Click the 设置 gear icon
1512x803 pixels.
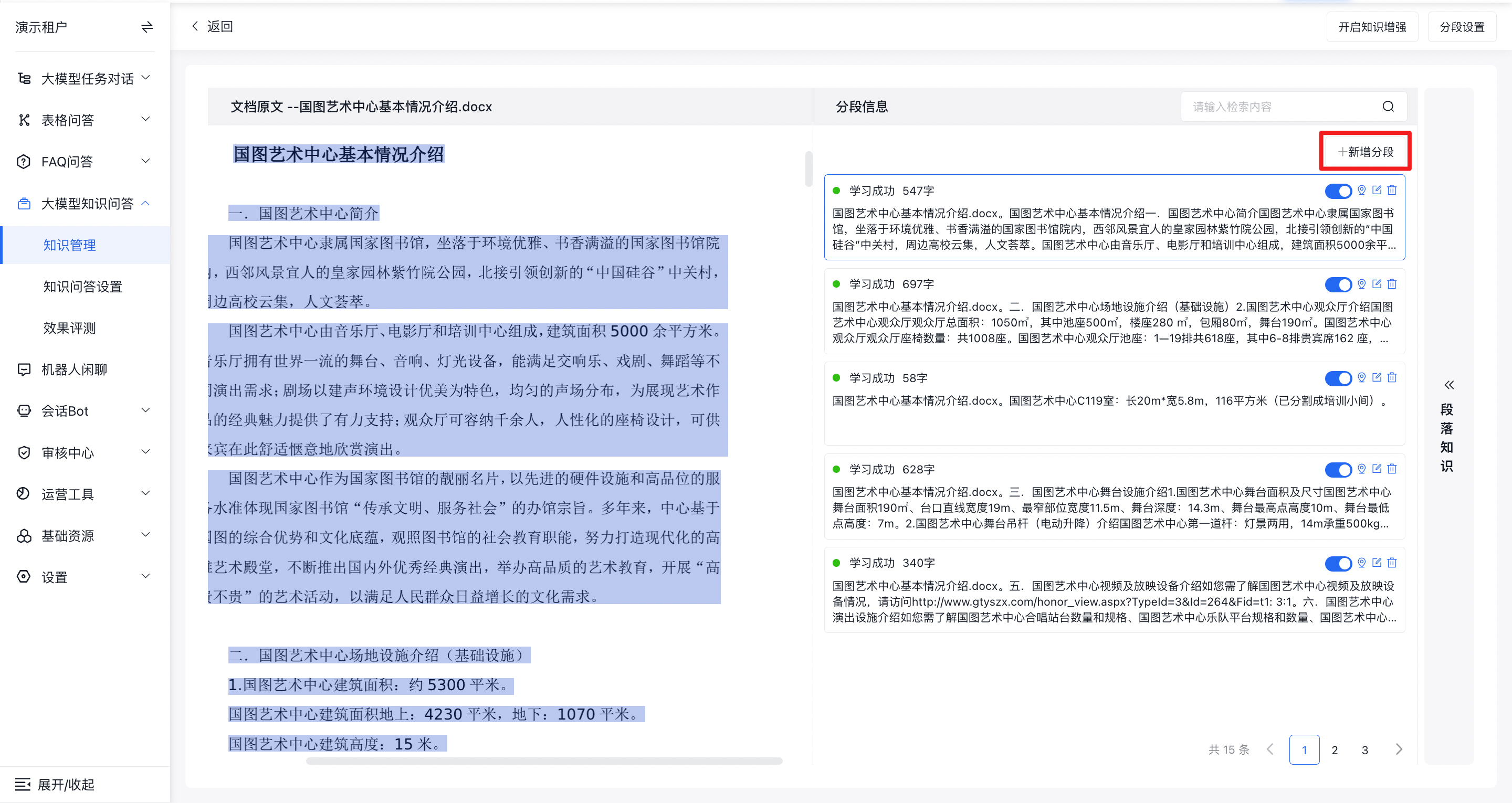24,576
